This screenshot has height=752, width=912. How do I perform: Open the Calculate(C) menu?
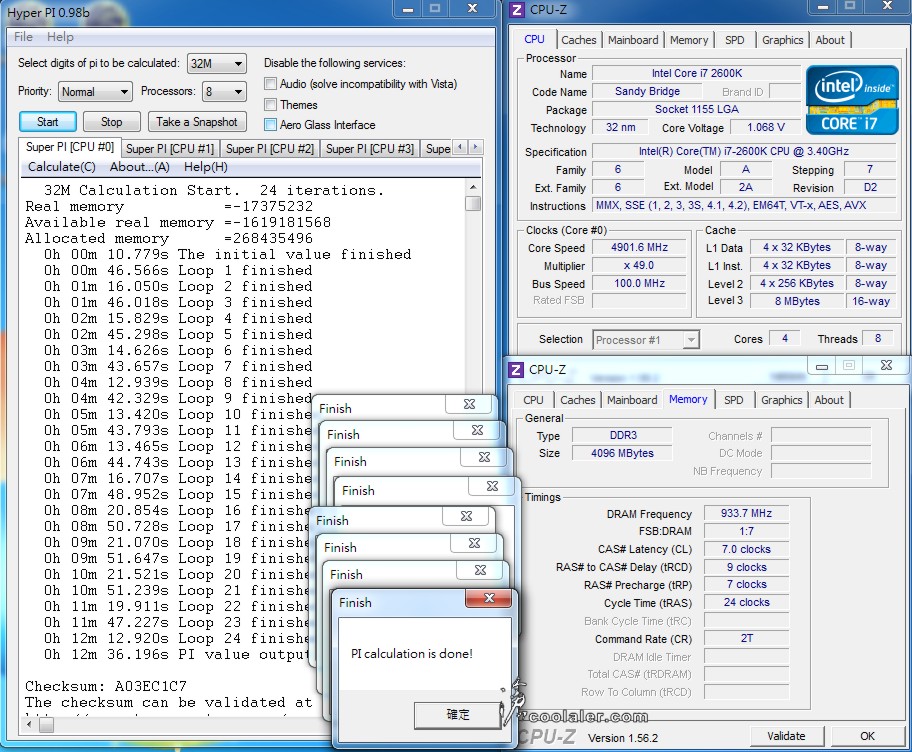click(x=62, y=167)
